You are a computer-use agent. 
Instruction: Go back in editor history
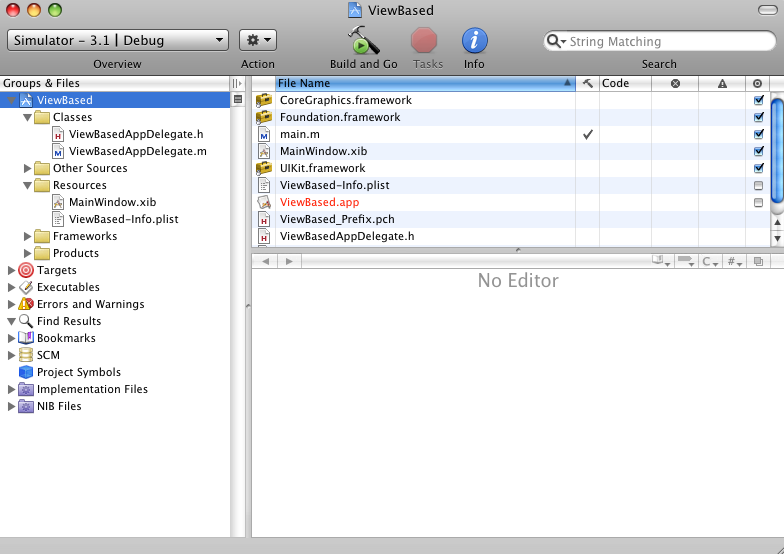266,261
